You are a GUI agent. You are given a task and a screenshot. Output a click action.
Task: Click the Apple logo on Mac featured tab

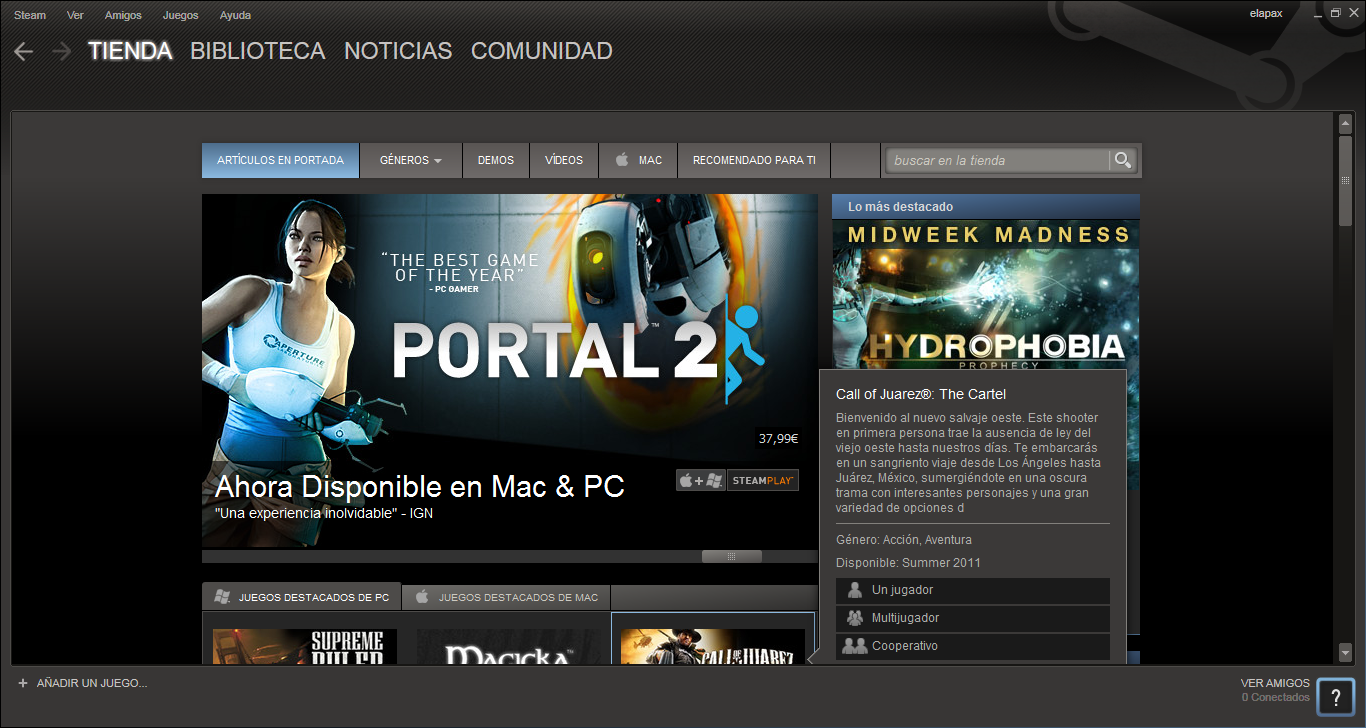click(422, 597)
